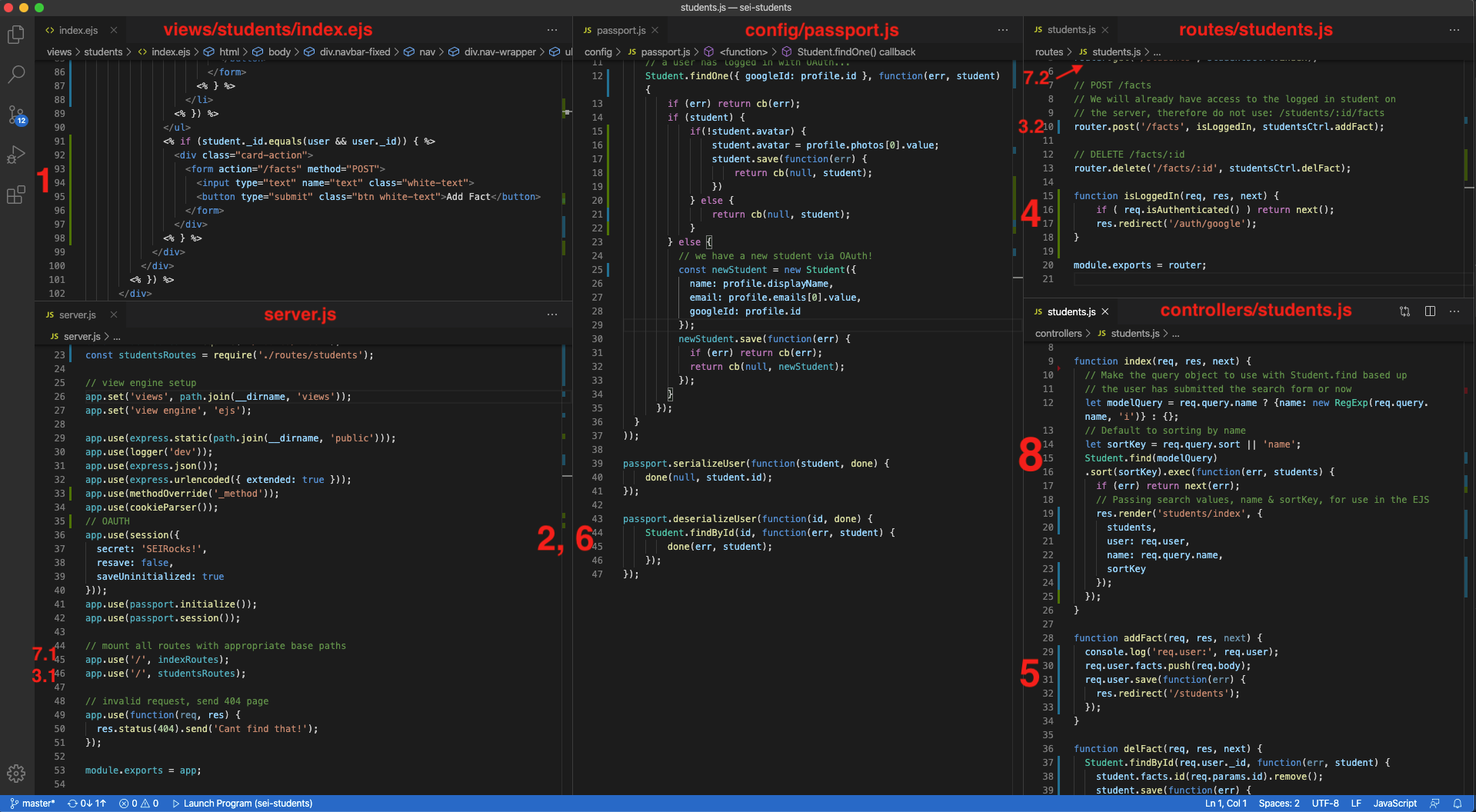1476x812 pixels.
Task: Open the JavaScript language mode picker
Action: [x=1394, y=804]
